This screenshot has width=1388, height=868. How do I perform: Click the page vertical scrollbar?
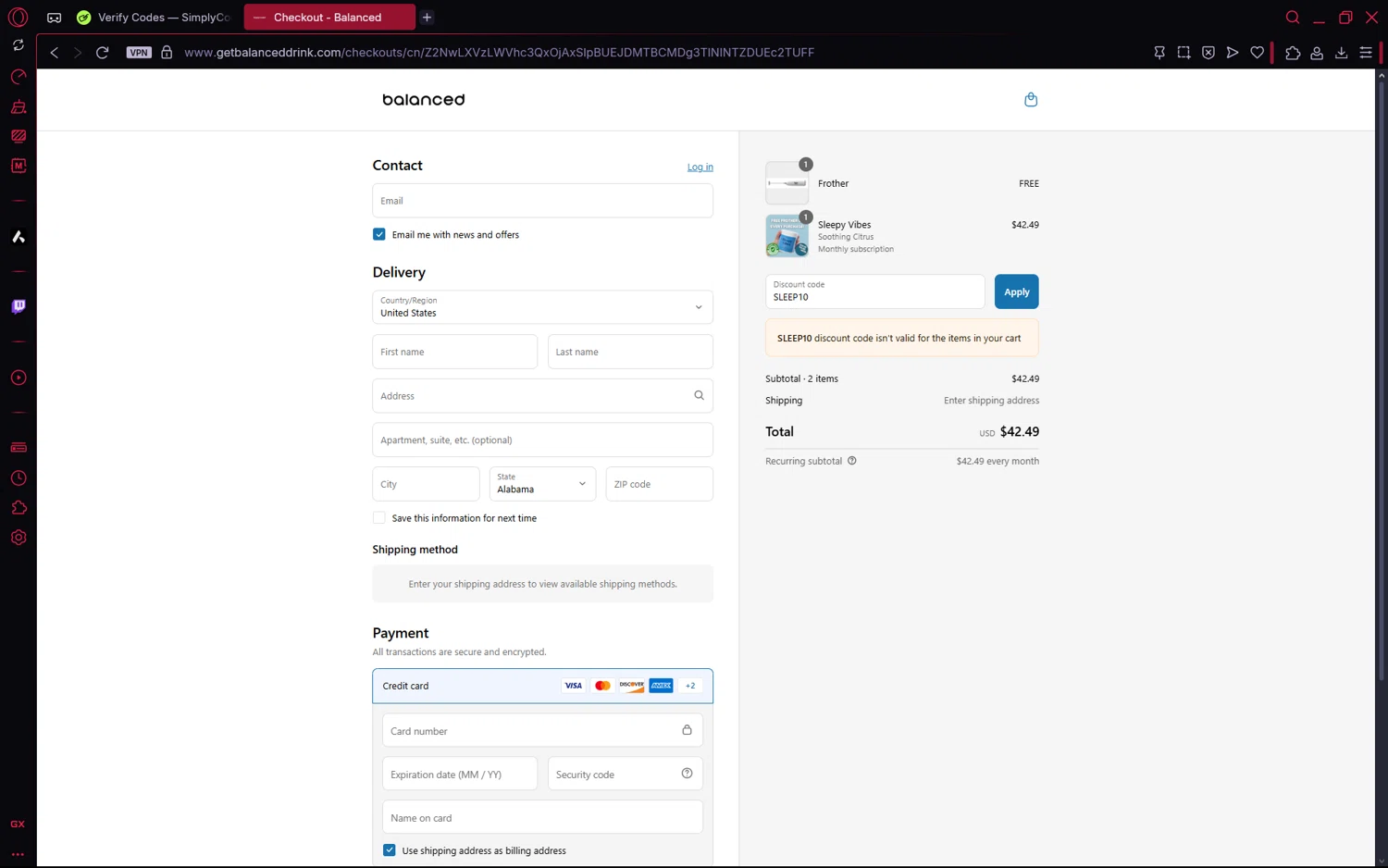[x=1381, y=379]
